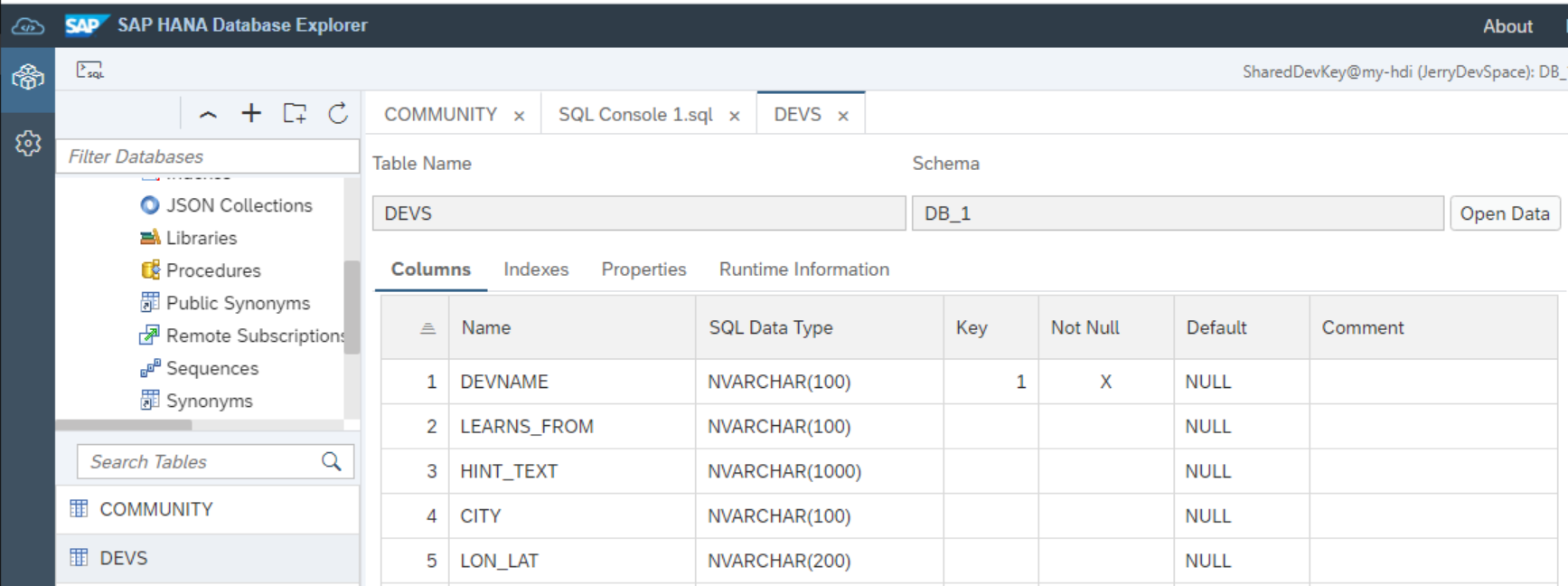Click the Remote Subscriptions icon
This screenshot has width=1568, height=586.
[149, 336]
